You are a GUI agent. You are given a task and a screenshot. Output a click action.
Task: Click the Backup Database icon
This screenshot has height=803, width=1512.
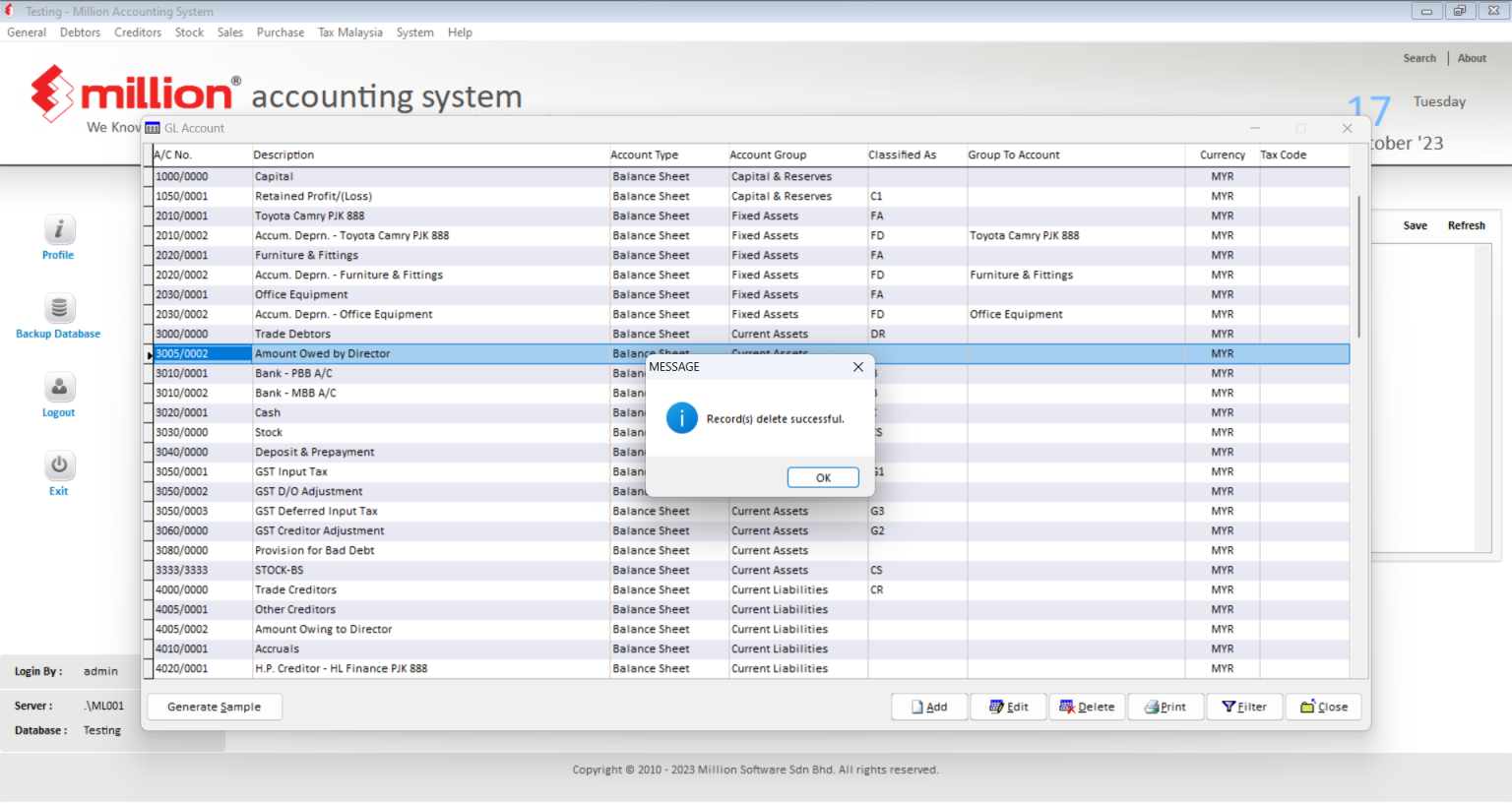(x=59, y=308)
